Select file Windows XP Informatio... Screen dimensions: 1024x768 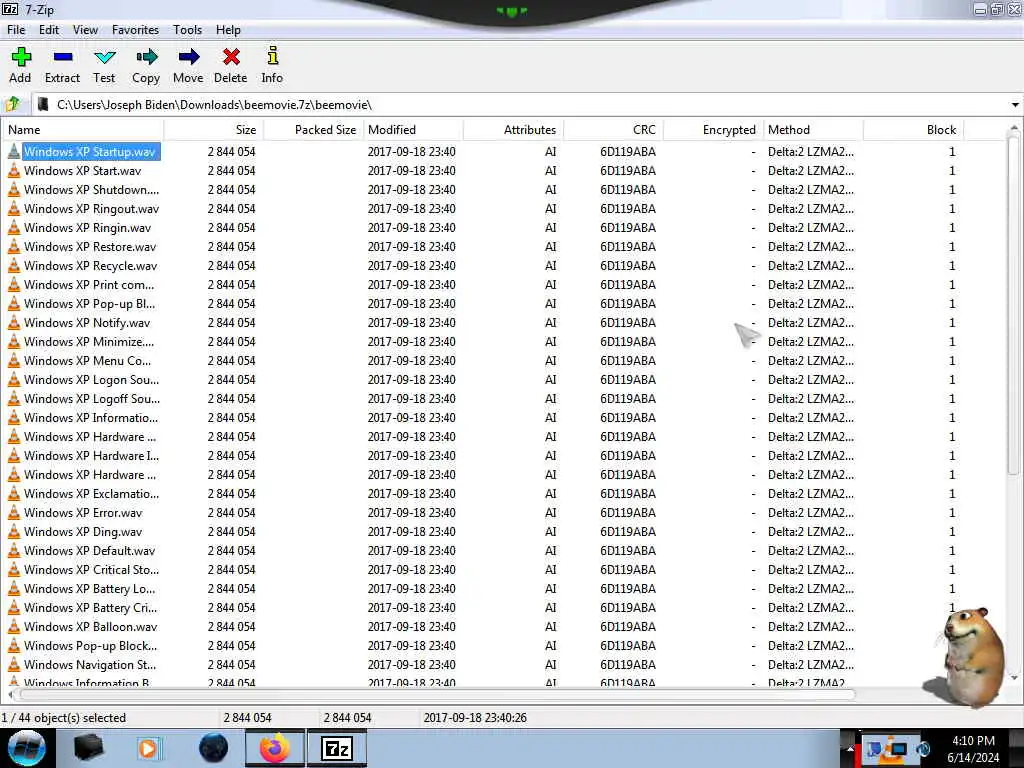(91, 417)
